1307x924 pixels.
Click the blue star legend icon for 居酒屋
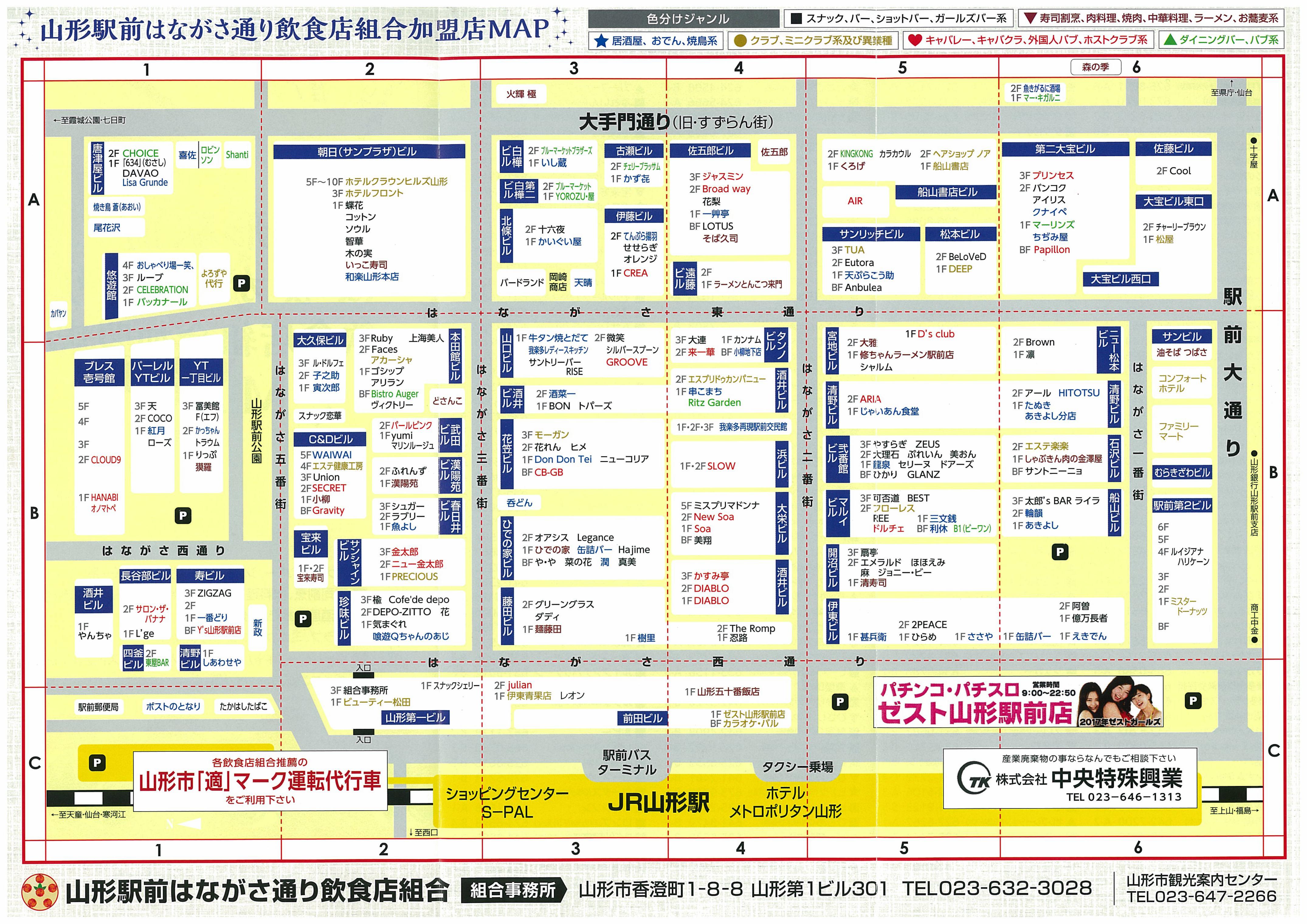tap(601, 40)
